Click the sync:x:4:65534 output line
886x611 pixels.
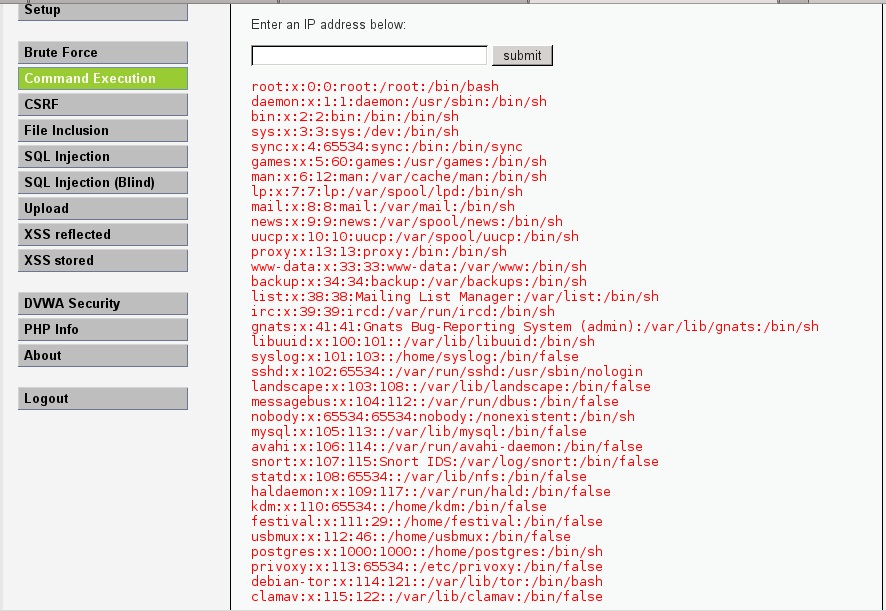(387, 146)
